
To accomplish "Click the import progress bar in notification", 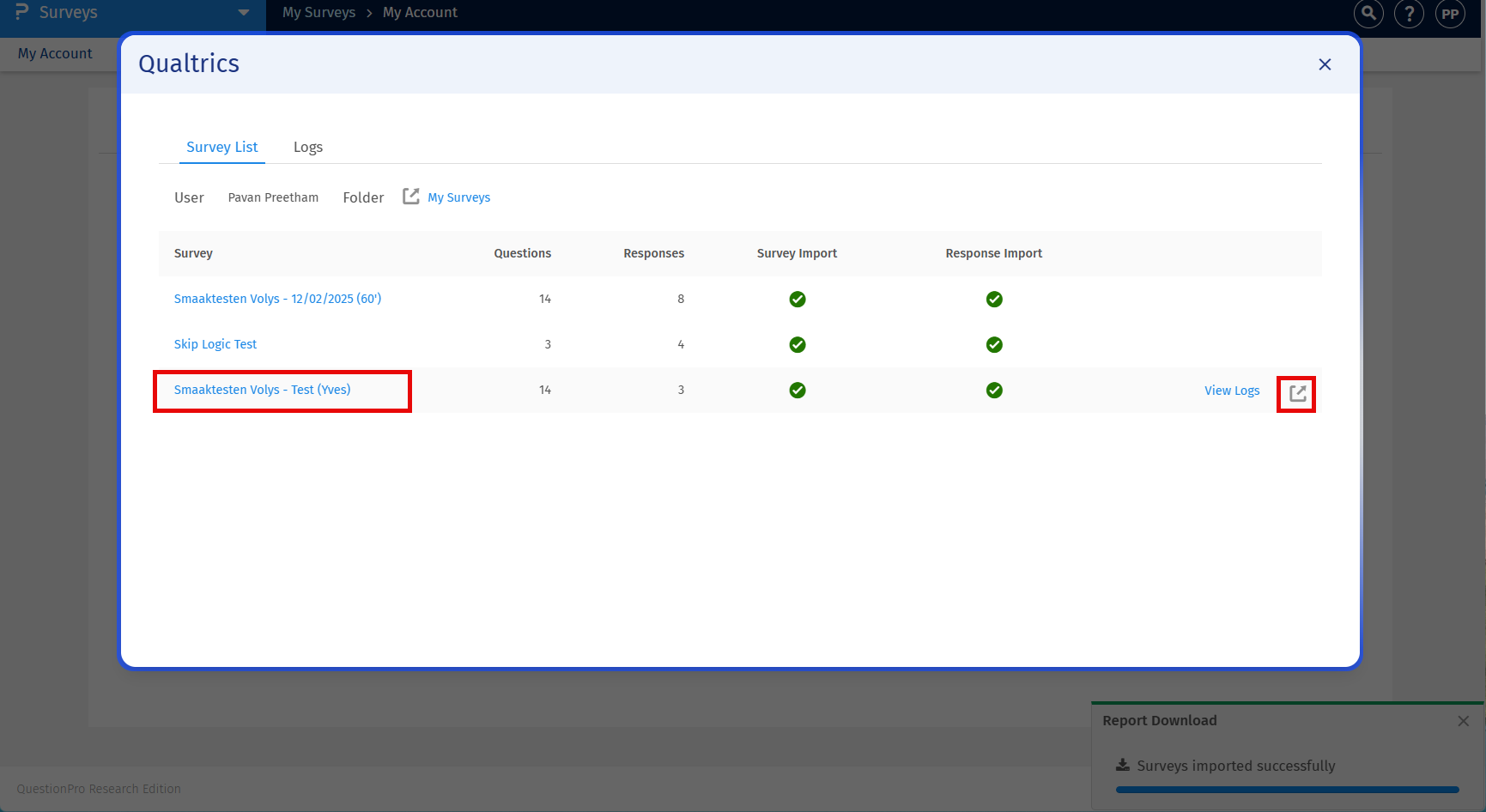I will 1287,790.
